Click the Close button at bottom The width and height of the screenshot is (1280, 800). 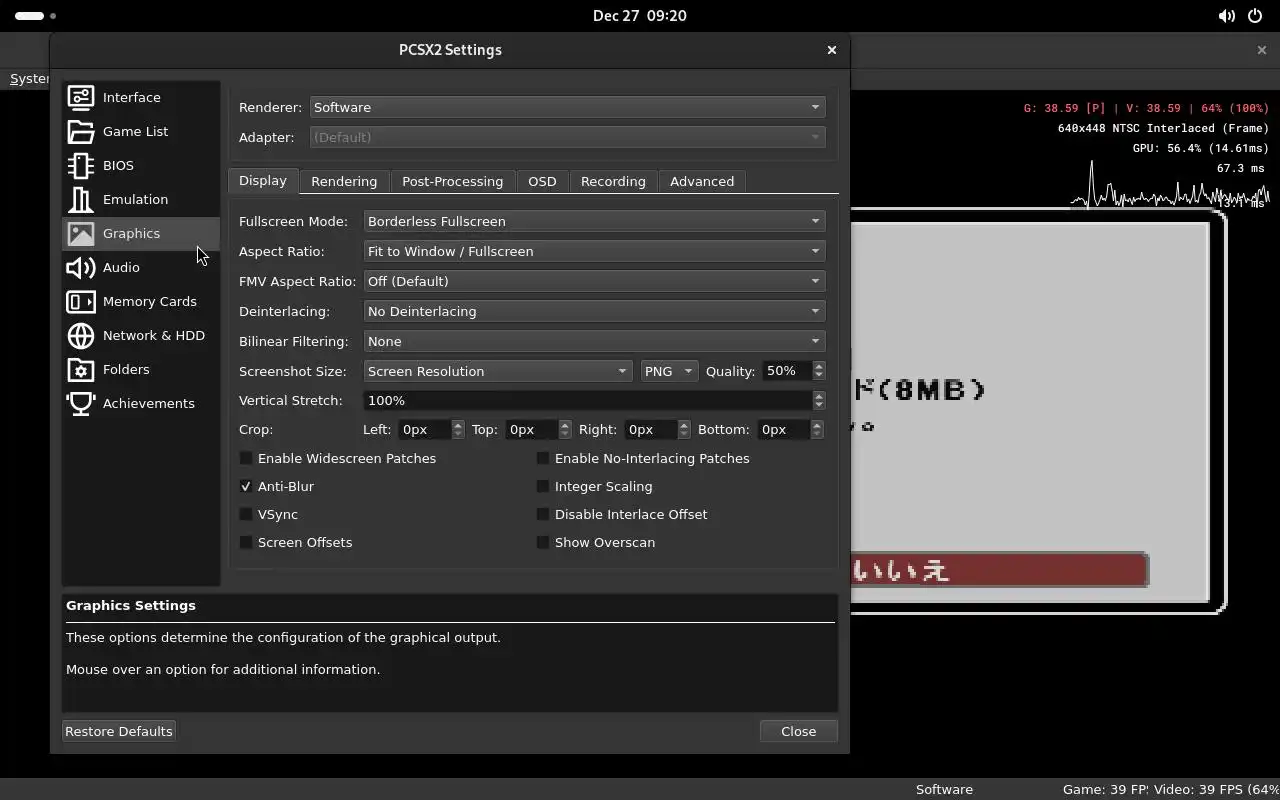click(798, 731)
